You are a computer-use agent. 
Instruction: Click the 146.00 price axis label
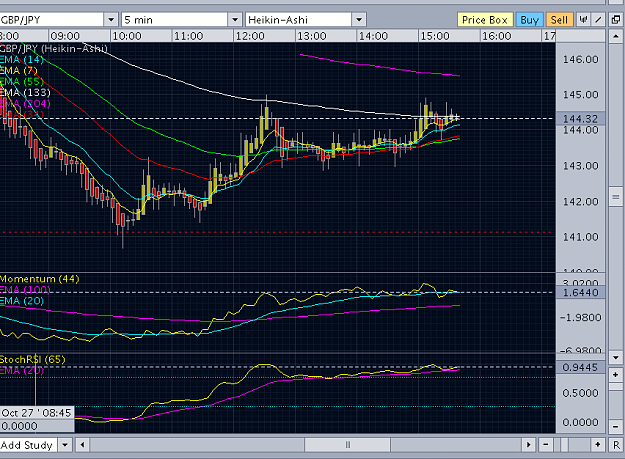coord(580,59)
